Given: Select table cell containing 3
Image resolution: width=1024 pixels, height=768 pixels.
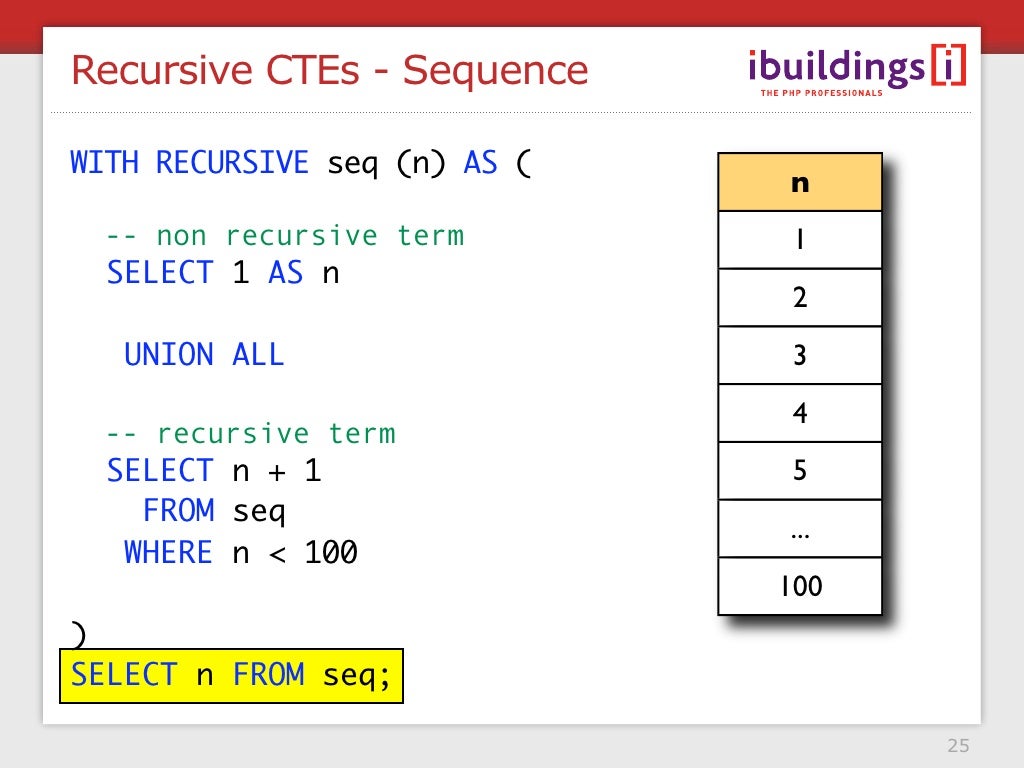Looking at the screenshot, I should [x=800, y=355].
